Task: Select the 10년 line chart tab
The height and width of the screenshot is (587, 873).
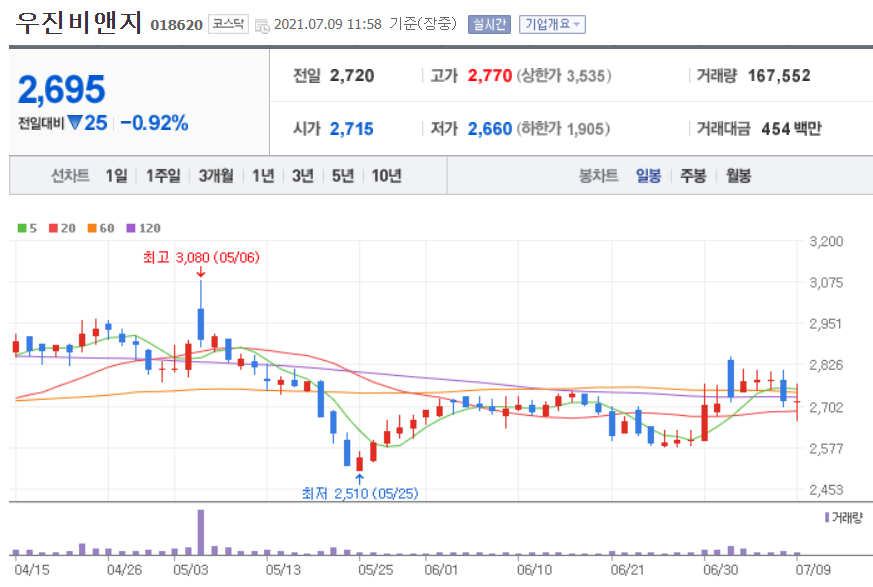Action: click(386, 176)
